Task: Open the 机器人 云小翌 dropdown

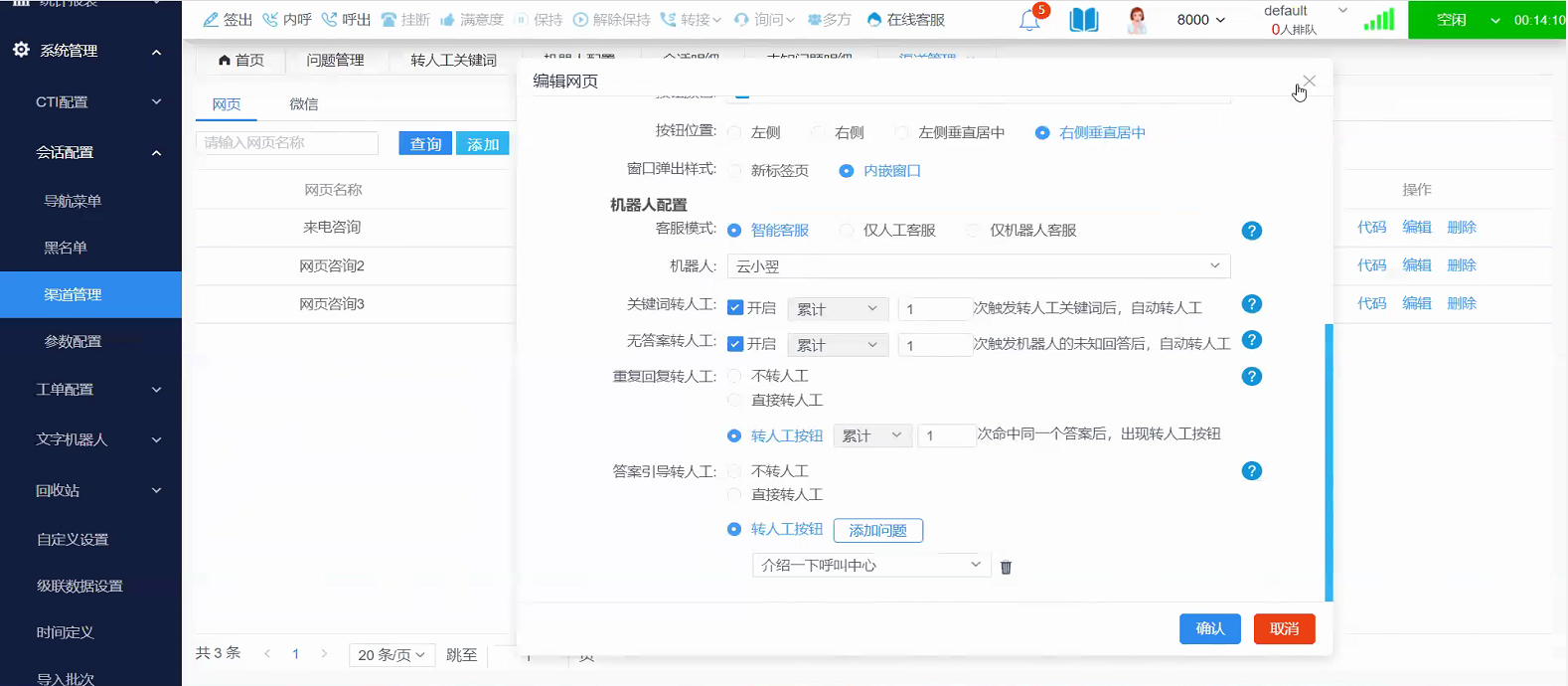Action: point(979,266)
